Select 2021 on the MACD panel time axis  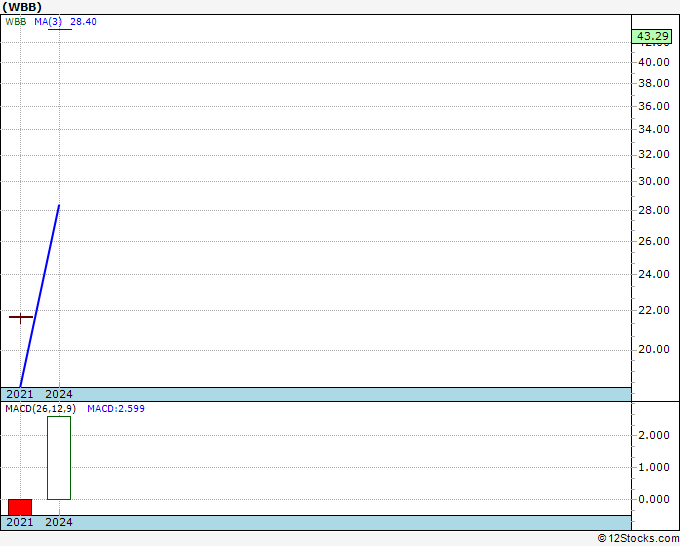pyautogui.click(x=20, y=522)
